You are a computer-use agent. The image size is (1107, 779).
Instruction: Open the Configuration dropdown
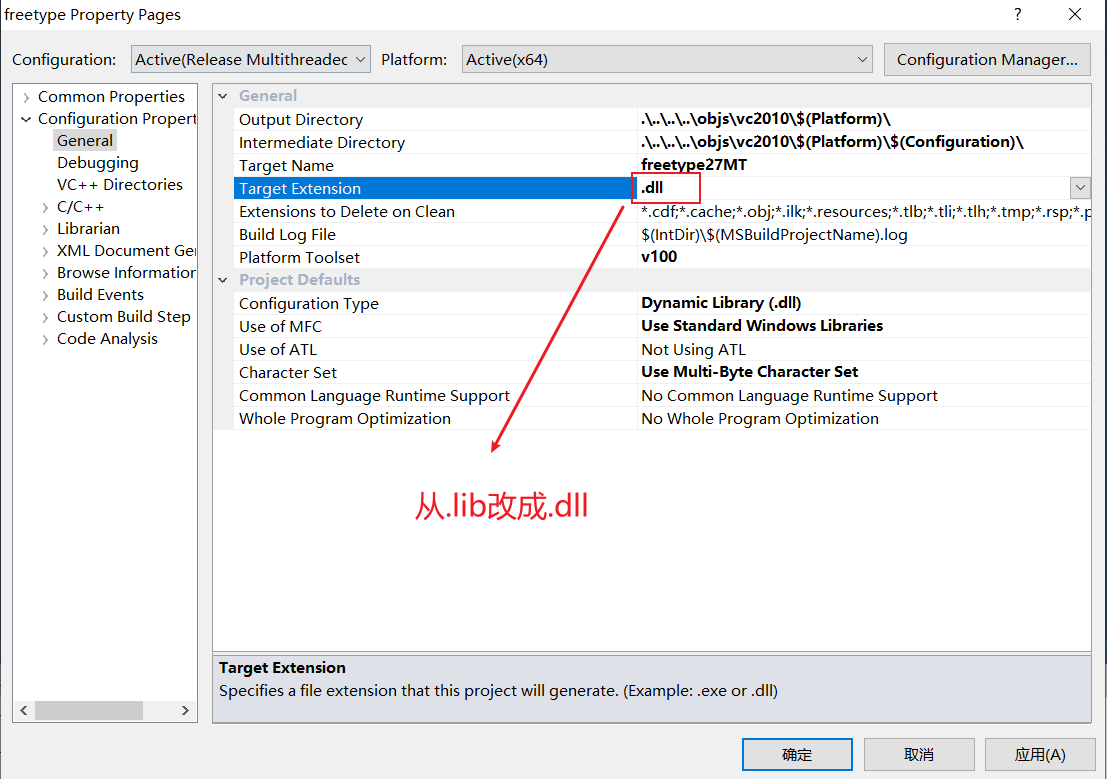[250, 59]
